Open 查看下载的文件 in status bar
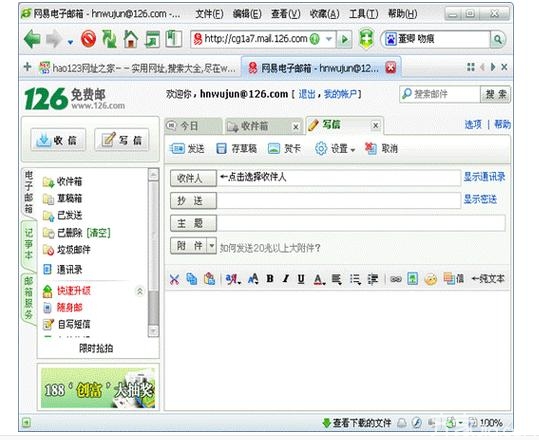This screenshot has width=539, height=440. click(357, 423)
